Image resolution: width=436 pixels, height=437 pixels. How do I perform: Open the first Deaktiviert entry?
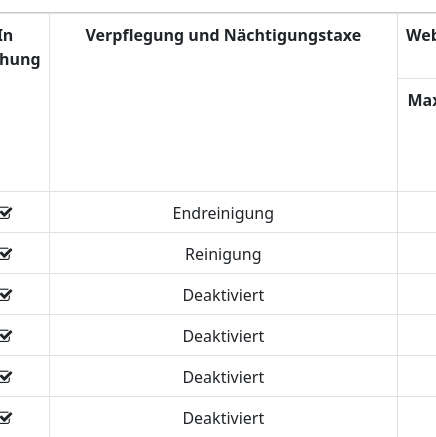tap(223, 294)
